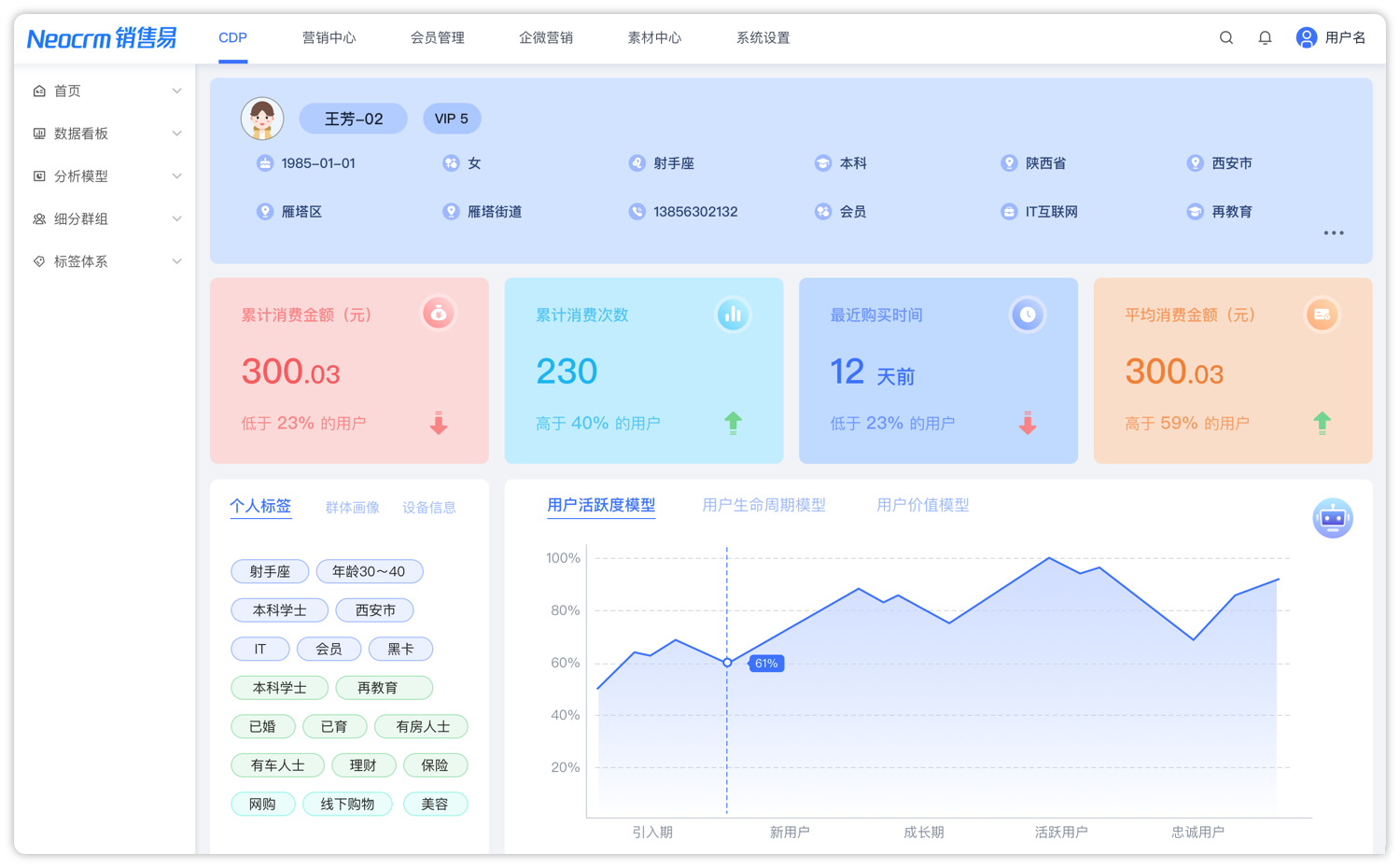Image resolution: width=1400 pixels, height=868 pixels.
Task: Open the 系统设置 menu
Action: coord(763,38)
